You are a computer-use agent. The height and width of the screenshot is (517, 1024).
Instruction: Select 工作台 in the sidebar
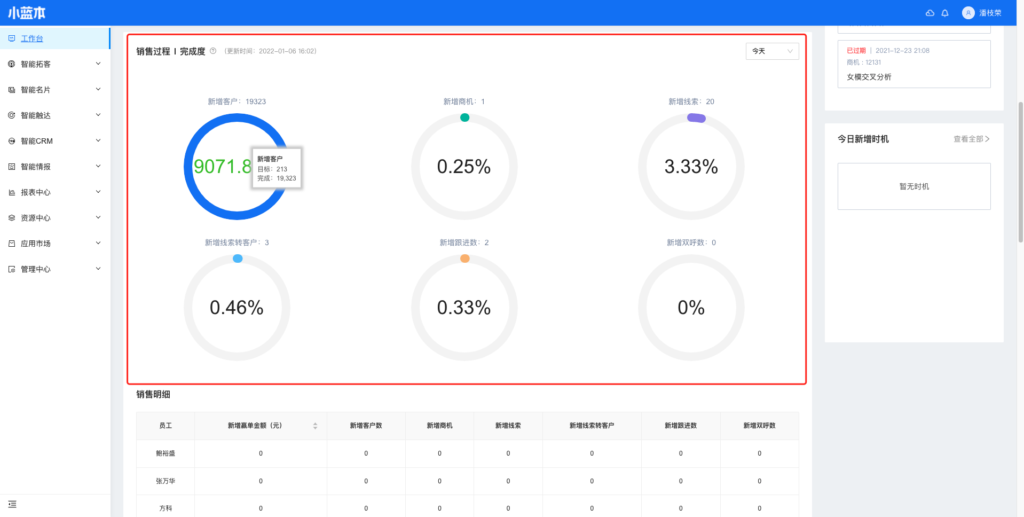click(31, 38)
